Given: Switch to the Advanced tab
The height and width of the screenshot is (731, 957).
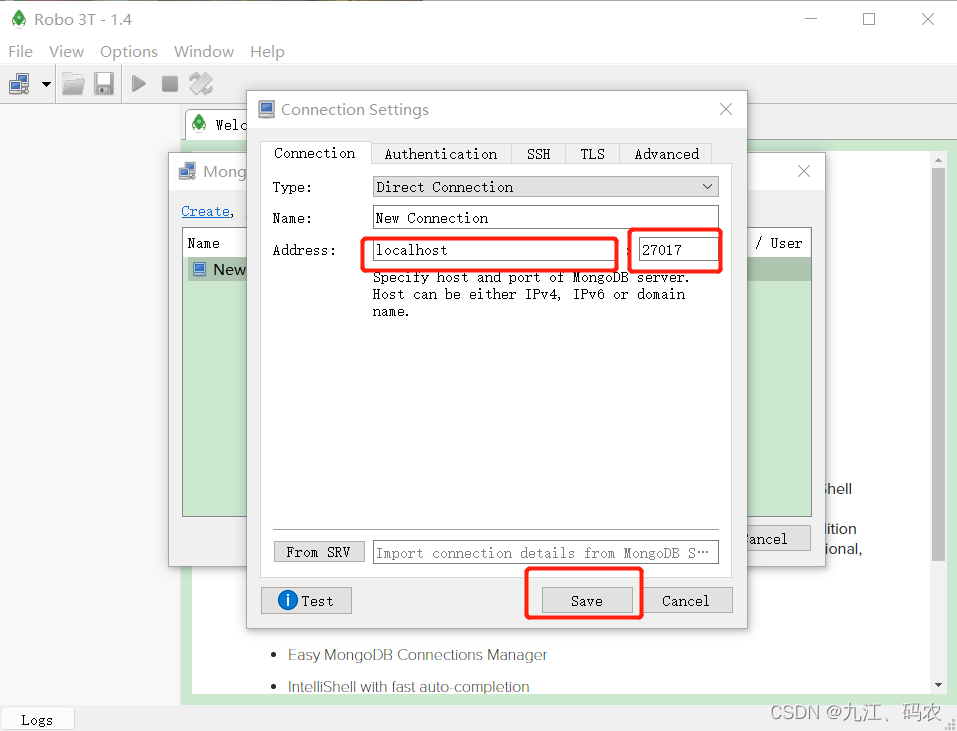Looking at the screenshot, I should (666, 154).
